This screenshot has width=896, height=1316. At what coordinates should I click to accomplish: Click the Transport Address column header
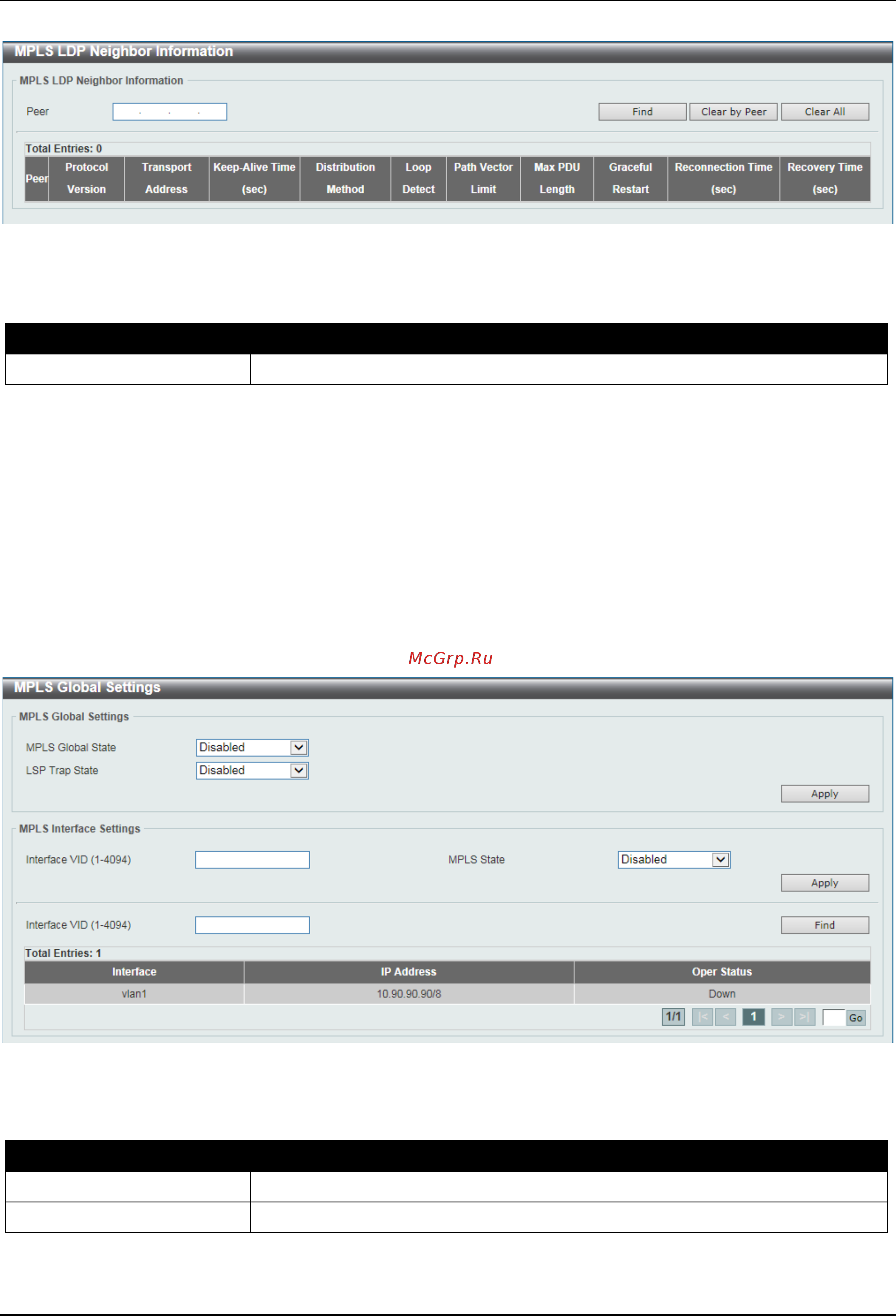click(166, 178)
